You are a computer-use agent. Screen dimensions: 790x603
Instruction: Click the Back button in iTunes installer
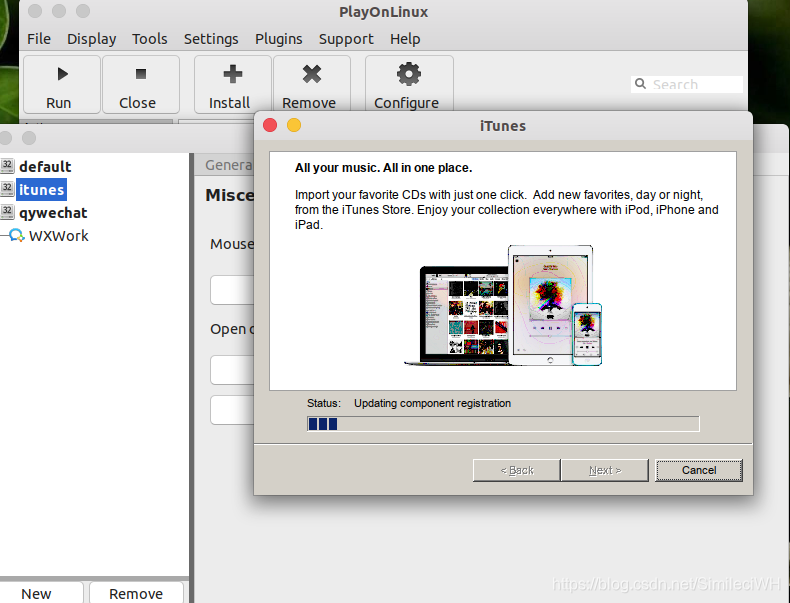tap(516, 470)
